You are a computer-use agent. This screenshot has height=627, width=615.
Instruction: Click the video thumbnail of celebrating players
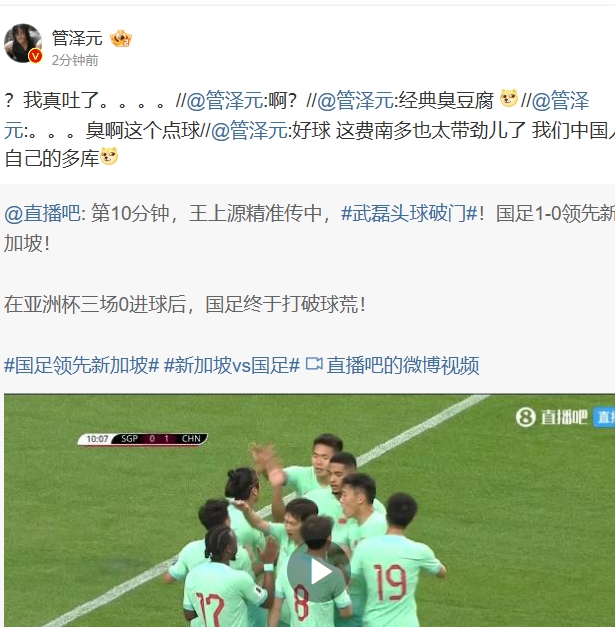point(309,510)
